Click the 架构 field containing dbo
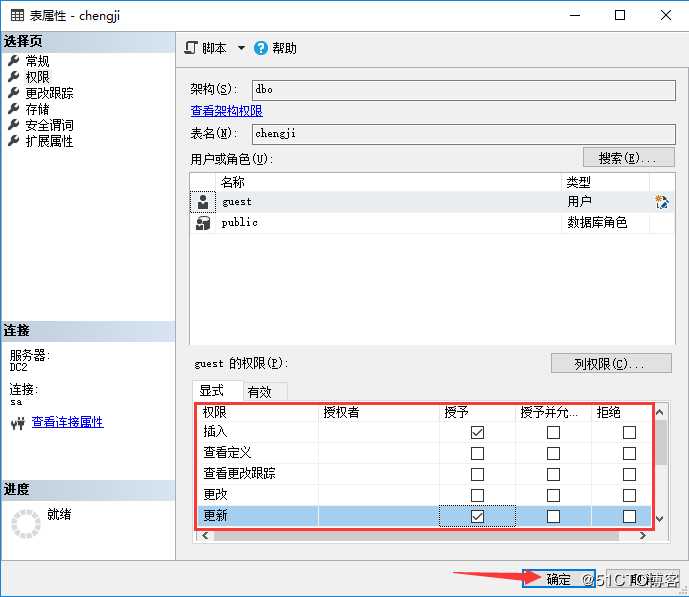Image resolution: width=689 pixels, height=597 pixels. pyautogui.click(x=464, y=90)
